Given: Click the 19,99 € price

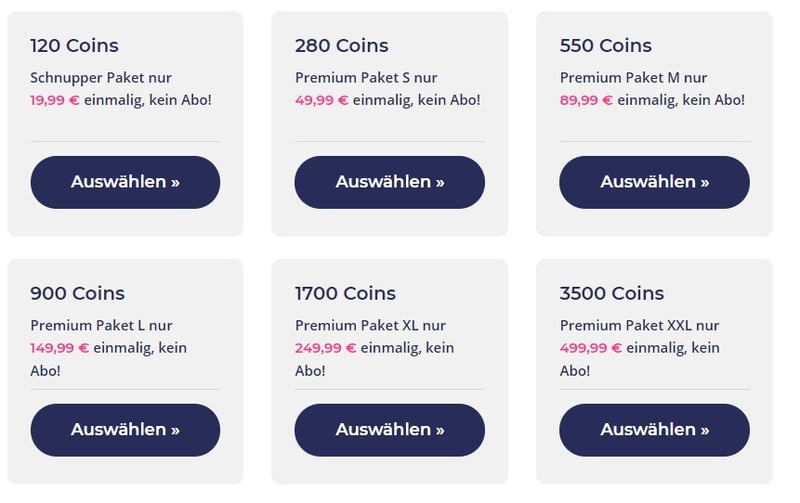Looking at the screenshot, I should tap(55, 100).
